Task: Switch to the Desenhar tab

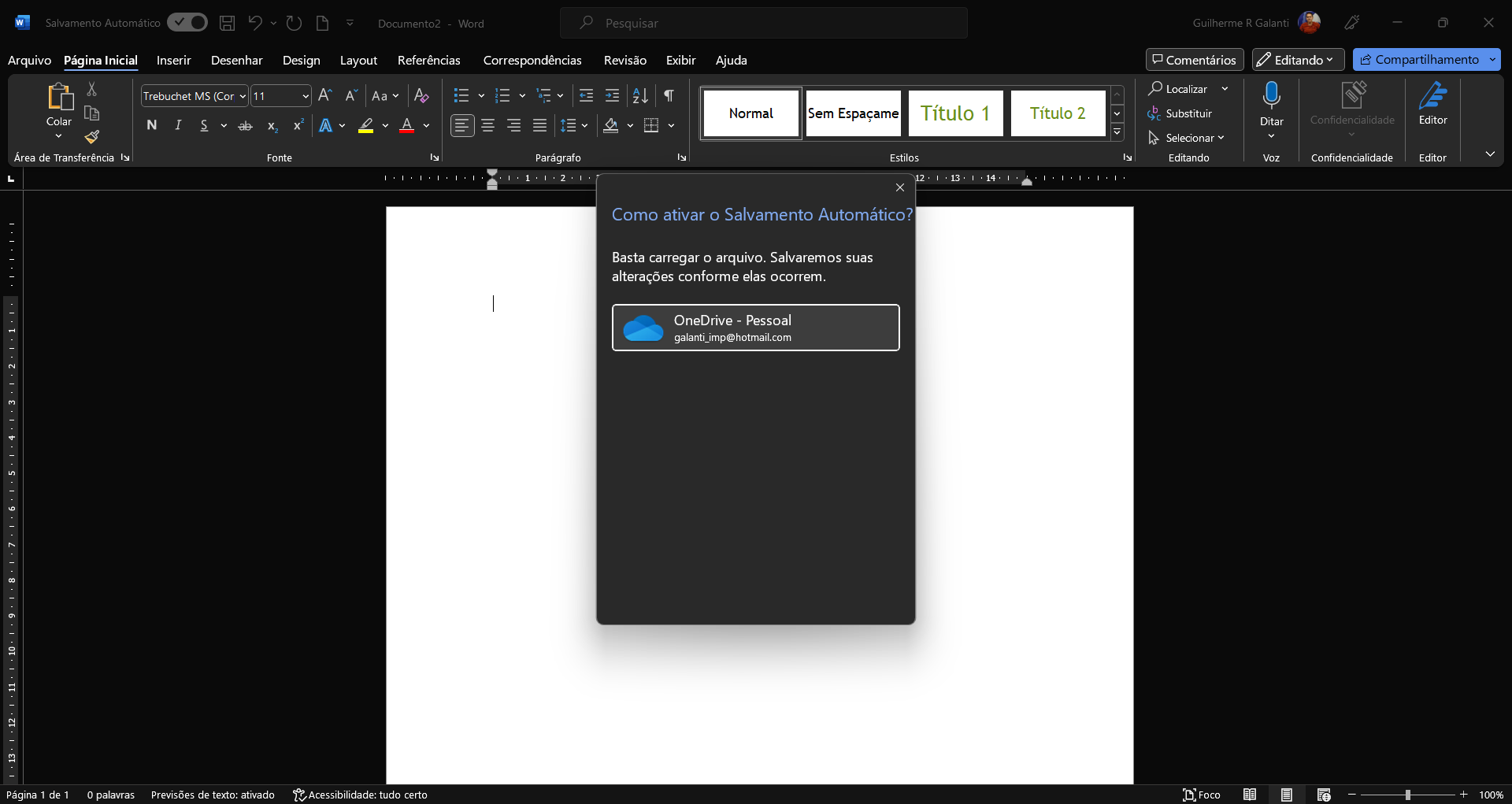Action: pyautogui.click(x=237, y=60)
